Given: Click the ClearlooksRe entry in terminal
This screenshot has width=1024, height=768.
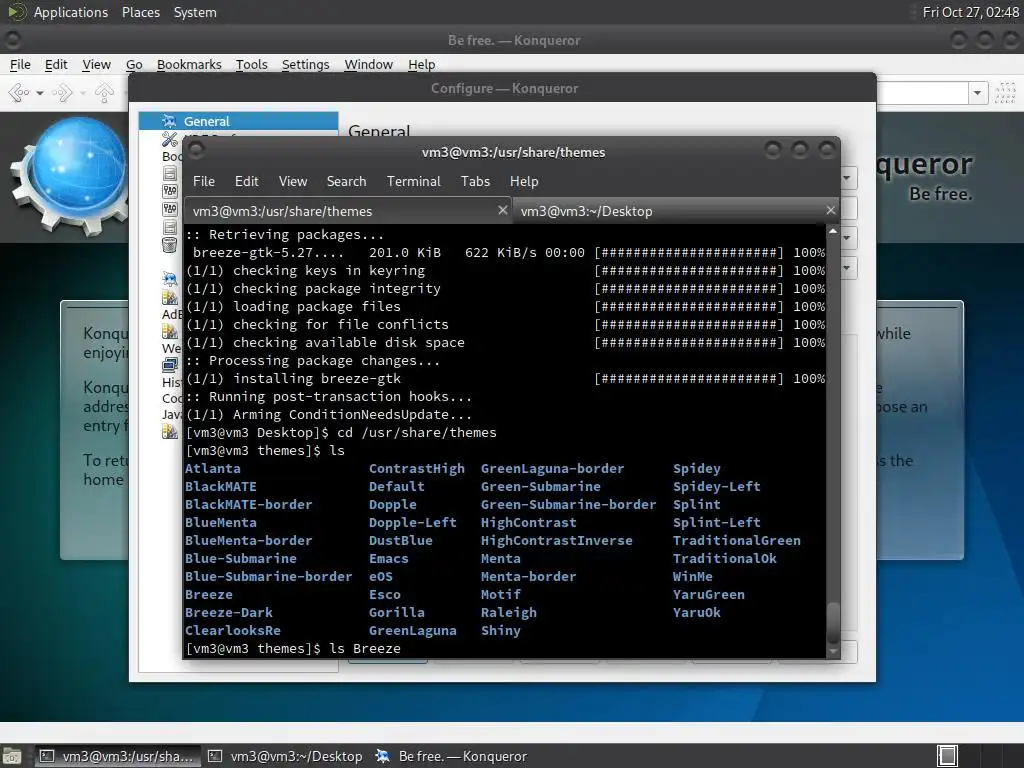Looking at the screenshot, I should tap(232, 630).
